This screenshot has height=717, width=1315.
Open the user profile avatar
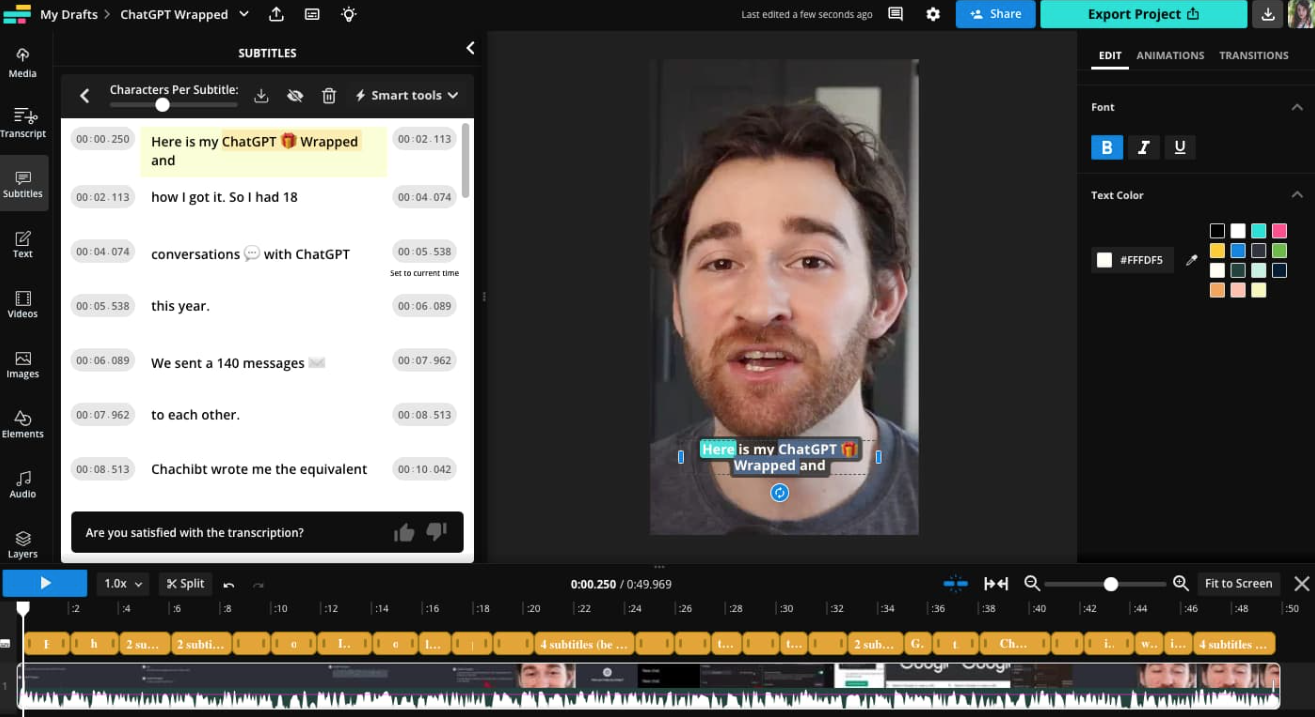tap(1301, 14)
